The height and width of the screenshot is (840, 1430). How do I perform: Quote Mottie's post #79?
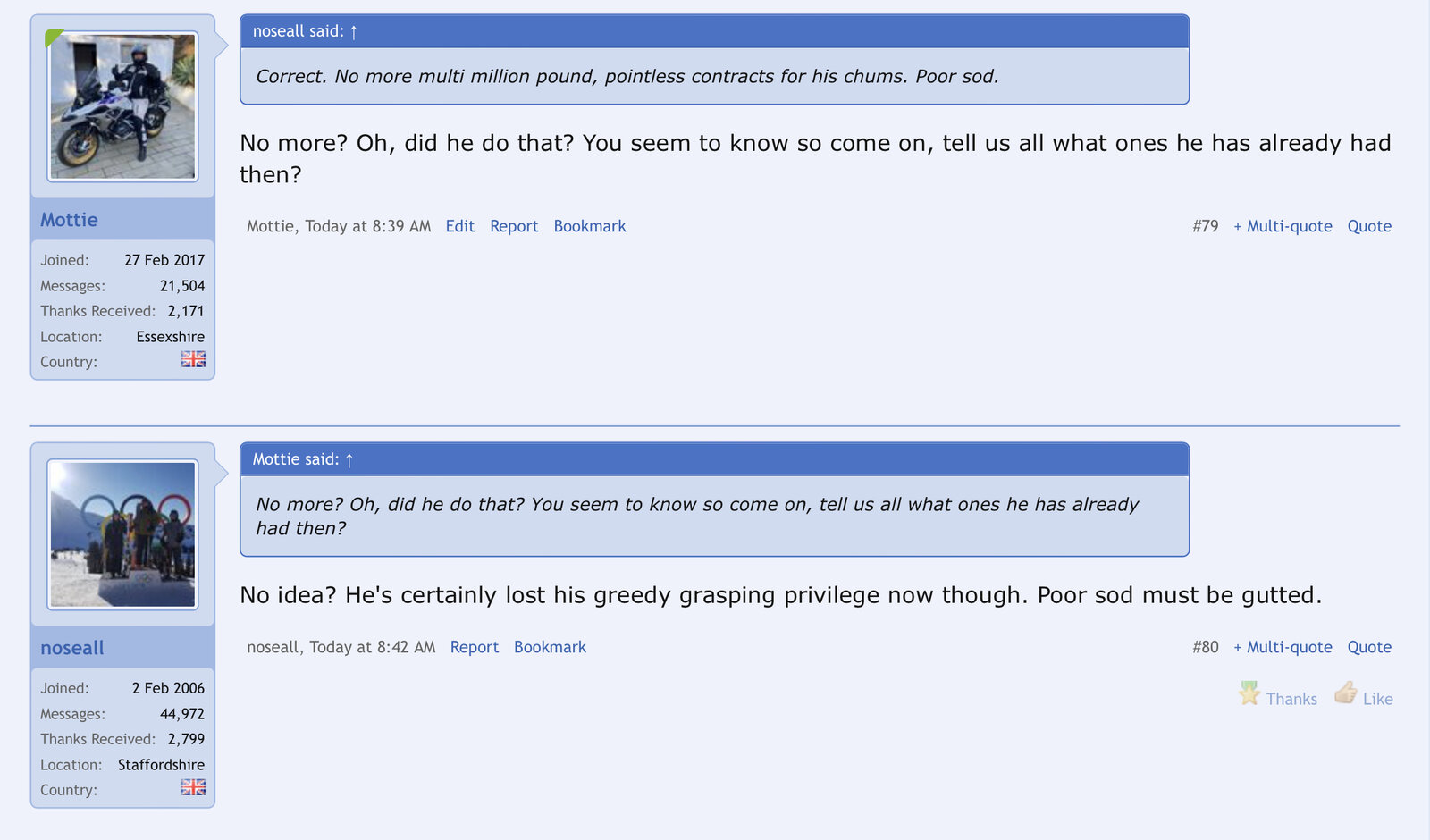click(1369, 227)
